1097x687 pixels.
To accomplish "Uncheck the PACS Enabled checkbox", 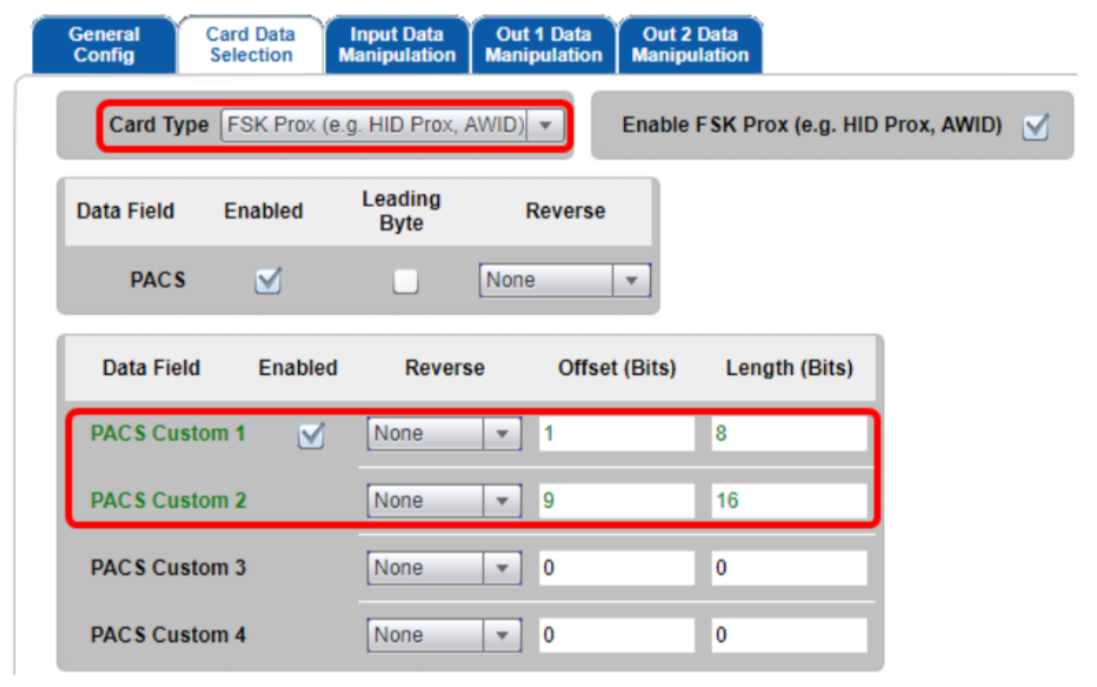I will (x=268, y=281).
